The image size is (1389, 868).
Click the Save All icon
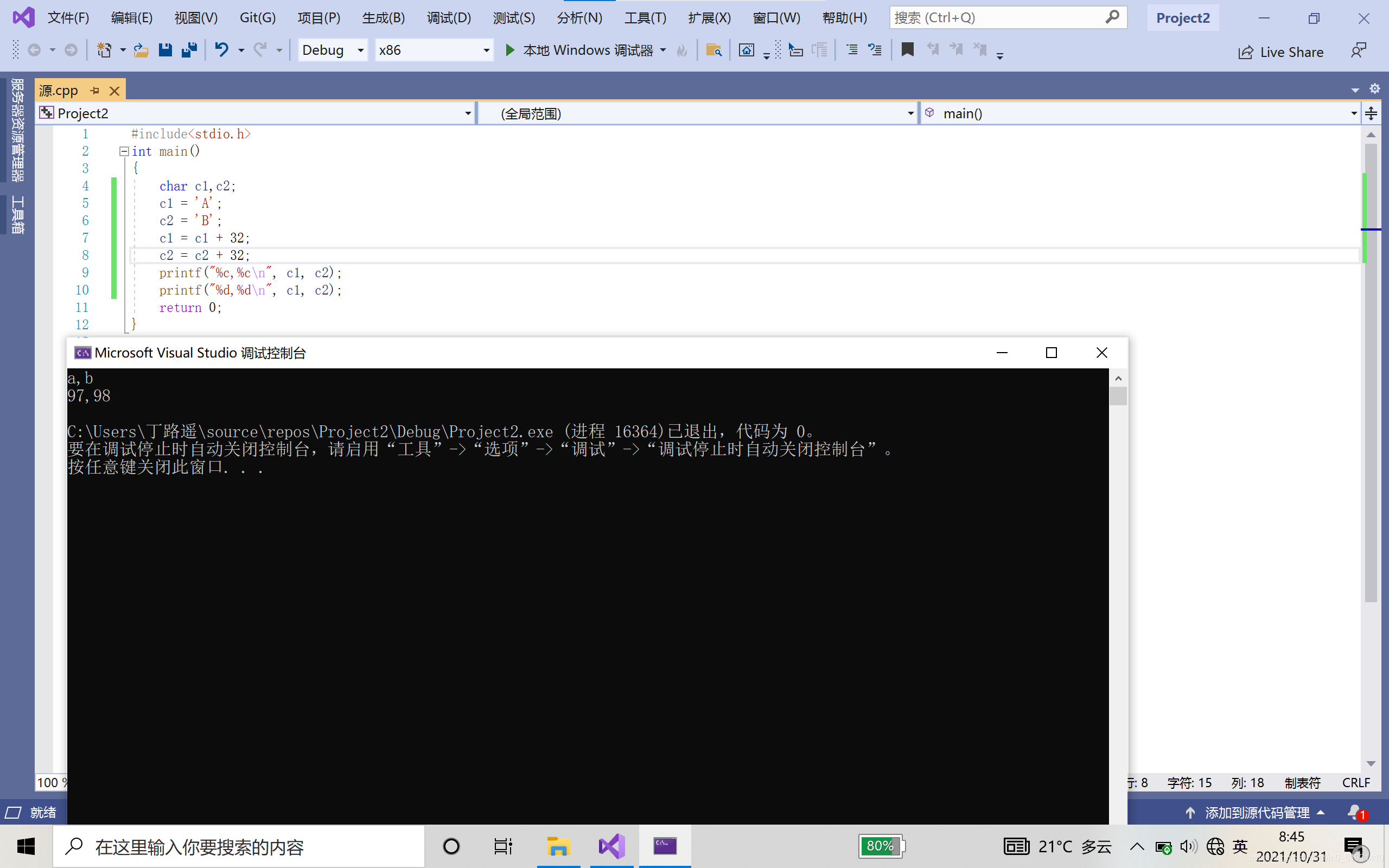point(189,50)
